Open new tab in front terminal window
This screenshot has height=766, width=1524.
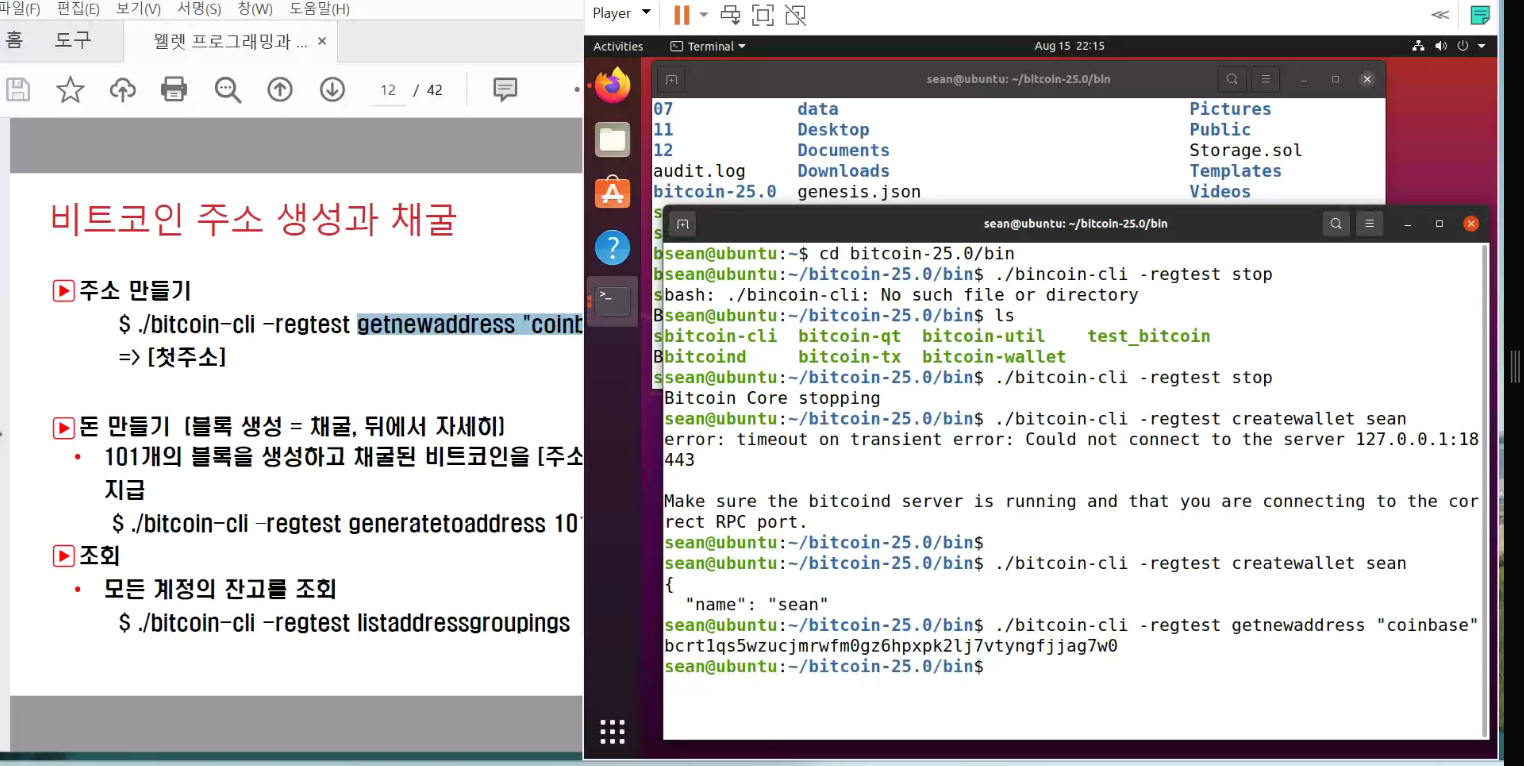point(684,224)
